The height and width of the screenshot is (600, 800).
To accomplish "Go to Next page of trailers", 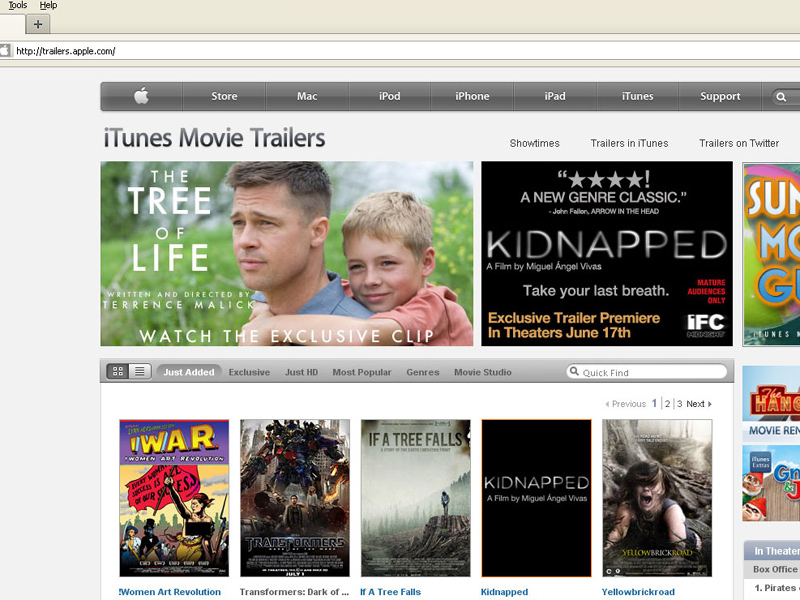I will point(699,404).
